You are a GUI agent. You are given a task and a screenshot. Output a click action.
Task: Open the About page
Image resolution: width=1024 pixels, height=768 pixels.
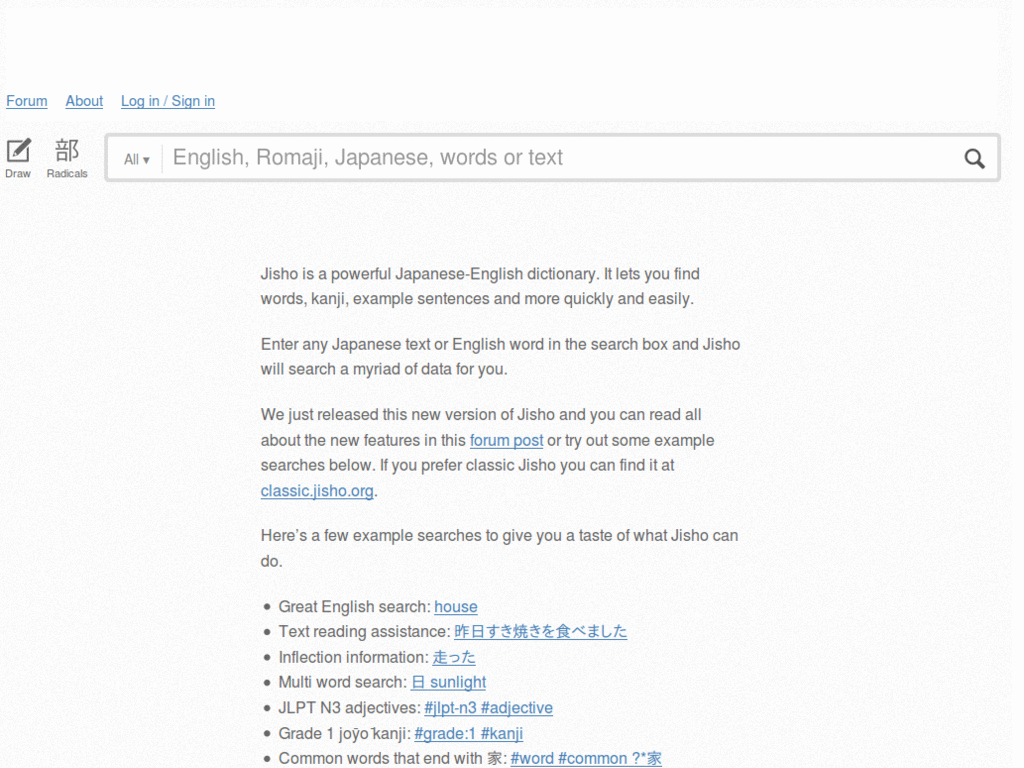(83, 101)
